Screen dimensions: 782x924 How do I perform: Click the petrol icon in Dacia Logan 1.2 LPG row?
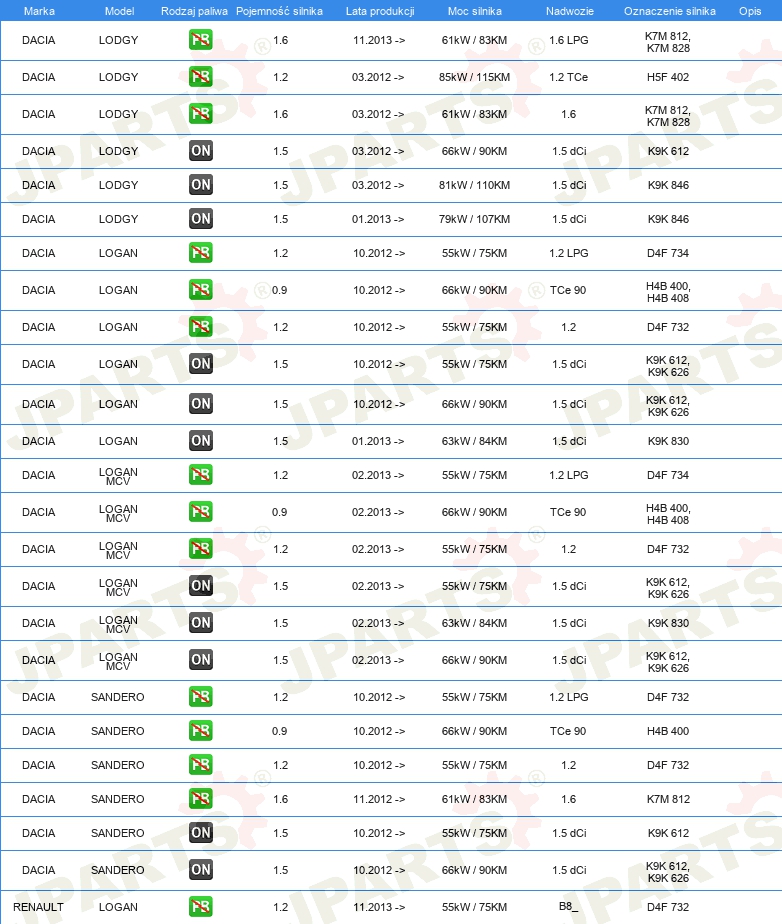200,253
